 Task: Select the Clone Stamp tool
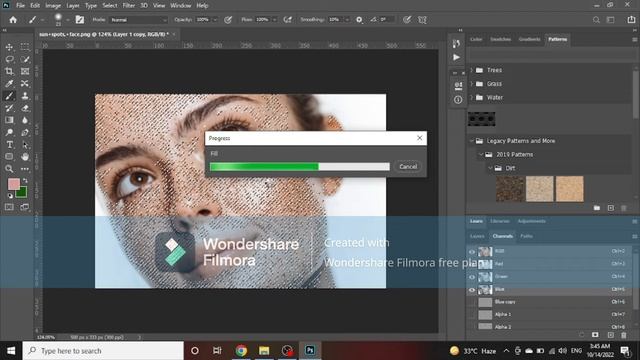click(x=25, y=96)
